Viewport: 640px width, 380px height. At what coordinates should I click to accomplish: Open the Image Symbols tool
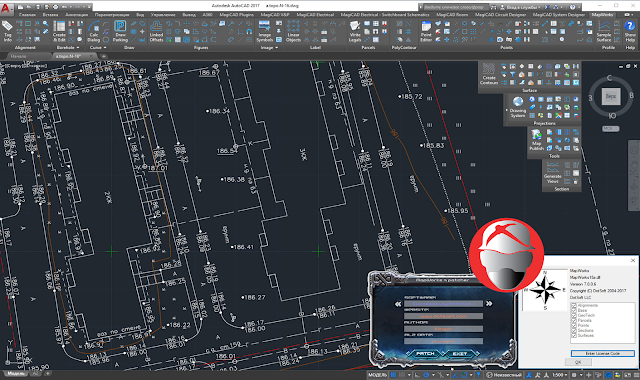point(264,31)
